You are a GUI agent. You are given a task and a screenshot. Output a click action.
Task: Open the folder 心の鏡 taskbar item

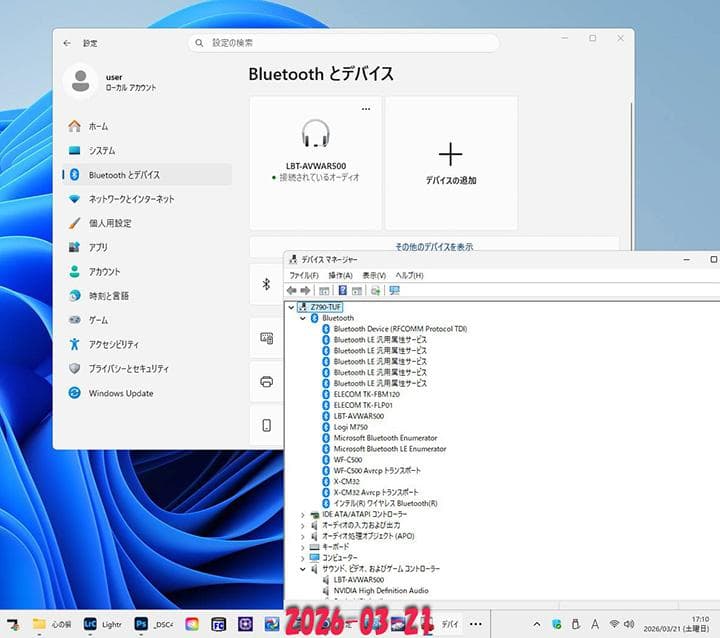click(51, 624)
